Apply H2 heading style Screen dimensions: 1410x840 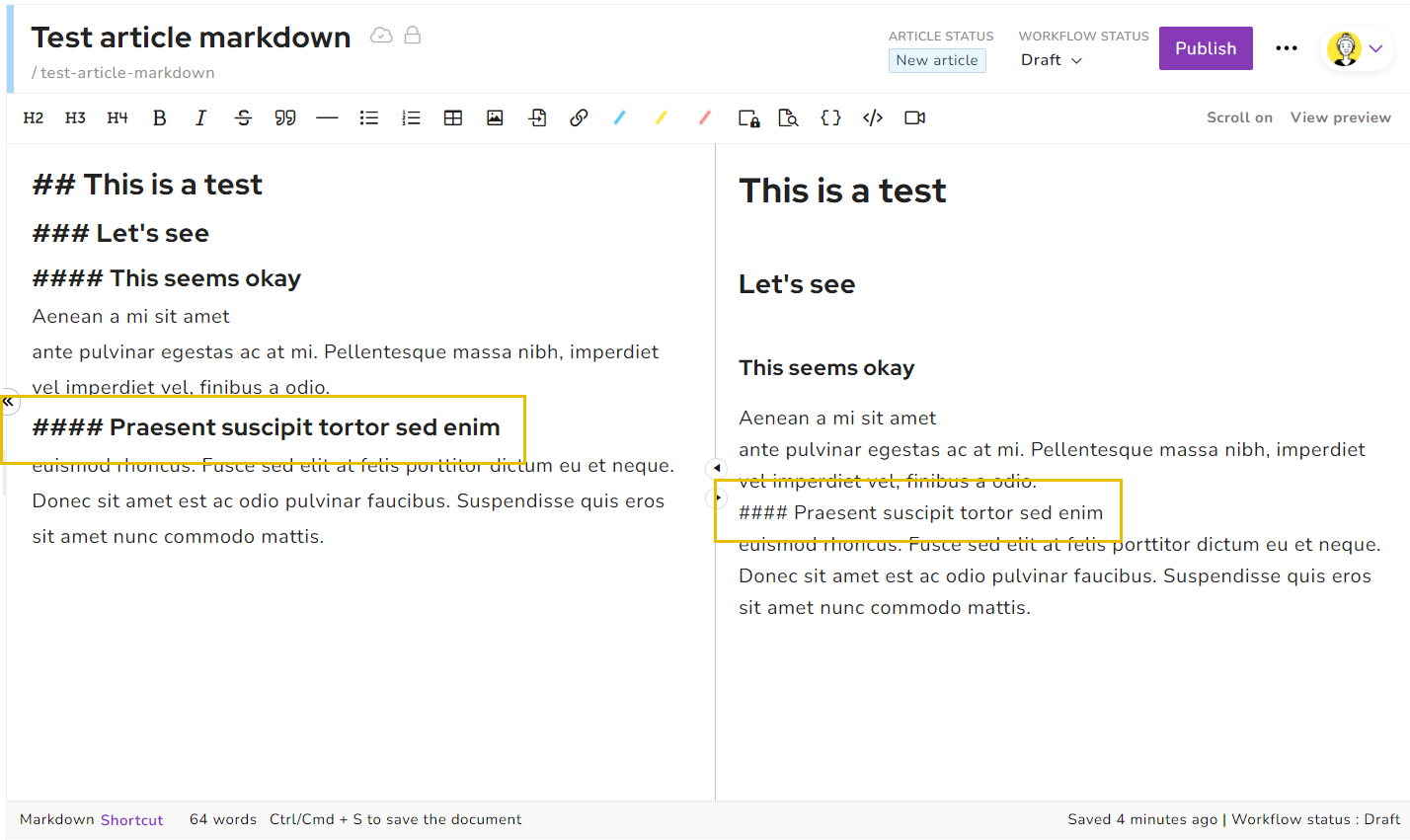(x=34, y=118)
